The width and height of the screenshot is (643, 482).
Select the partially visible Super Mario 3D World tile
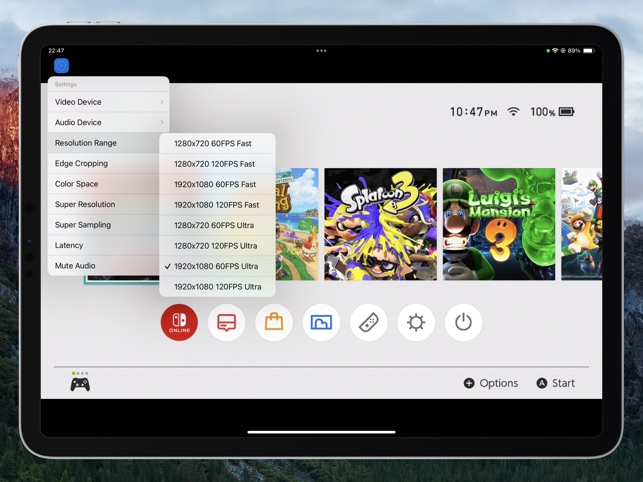pos(581,224)
